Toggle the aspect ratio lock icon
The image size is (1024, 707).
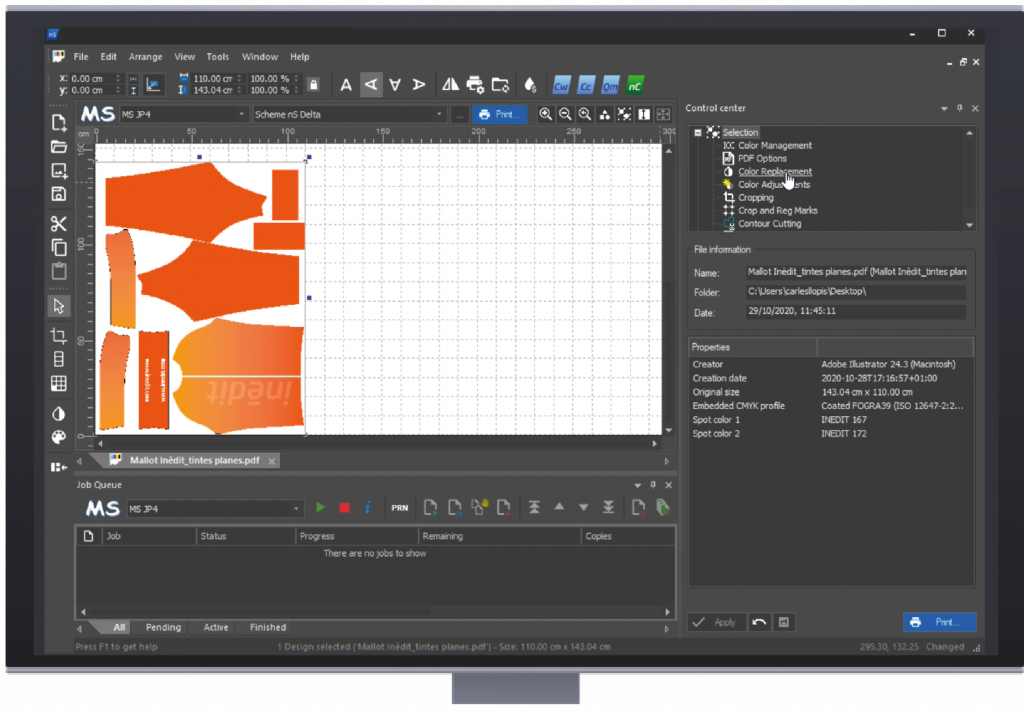click(x=313, y=85)
